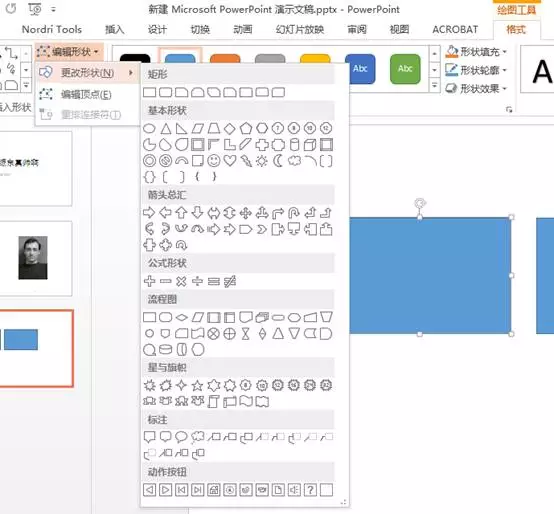This screenshot has height=514, width=554.
Task: Select the oval shape in Basic Shapes
Action: tap(149, 128)
